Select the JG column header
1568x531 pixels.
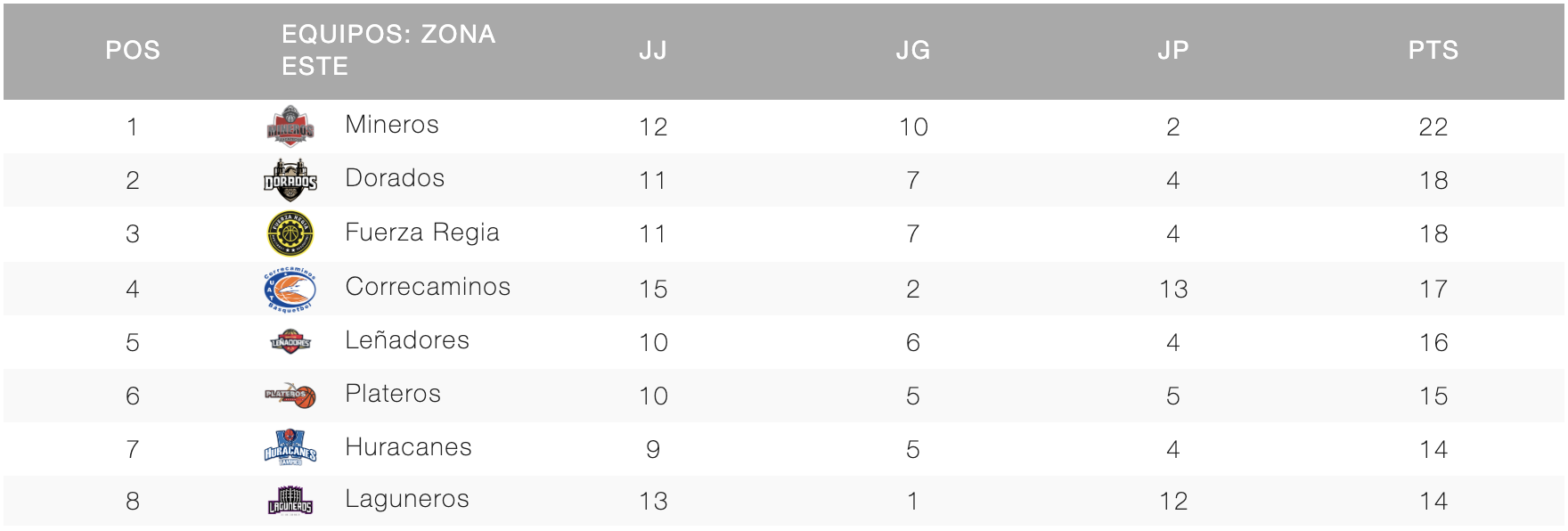(913, 50)
